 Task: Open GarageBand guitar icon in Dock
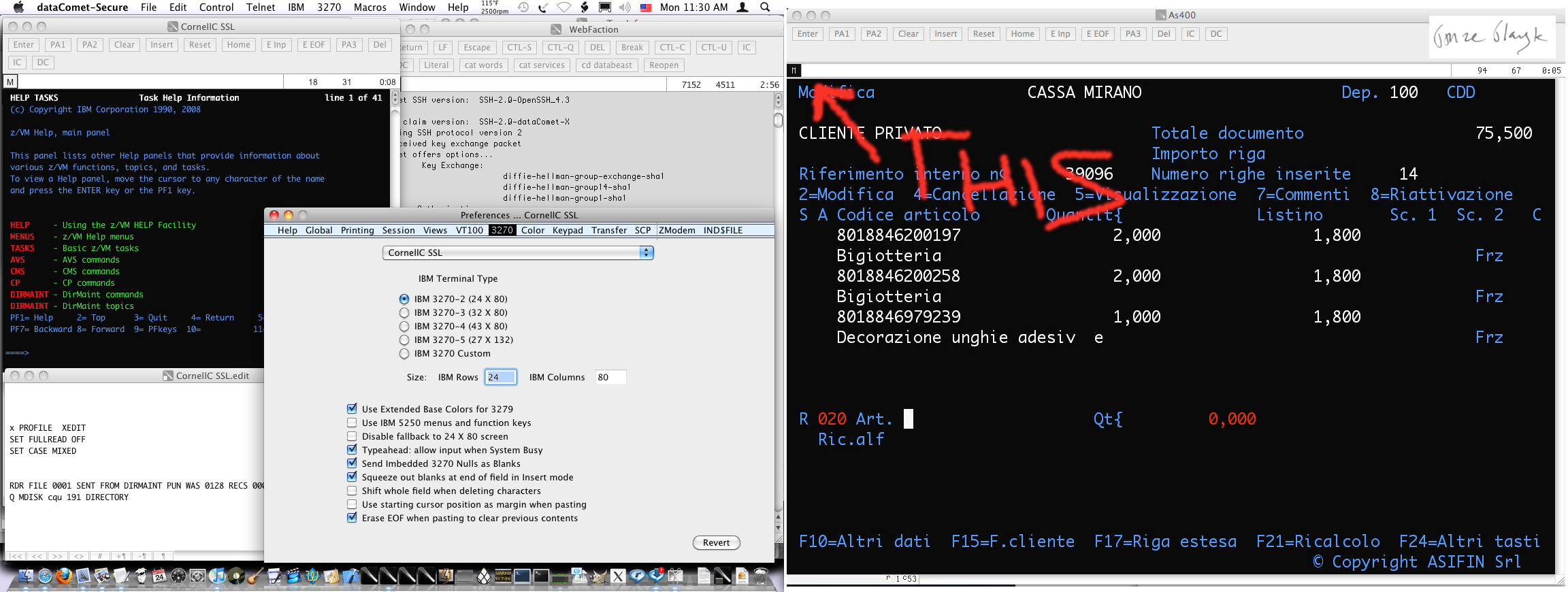(x=255, y=576)
